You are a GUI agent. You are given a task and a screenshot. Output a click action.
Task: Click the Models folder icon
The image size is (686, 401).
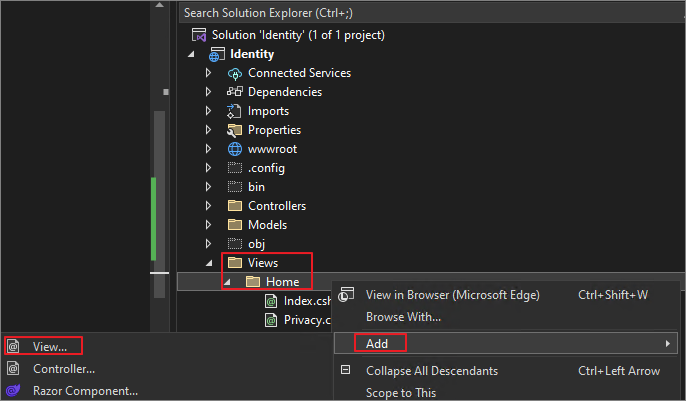coord(235,225)
